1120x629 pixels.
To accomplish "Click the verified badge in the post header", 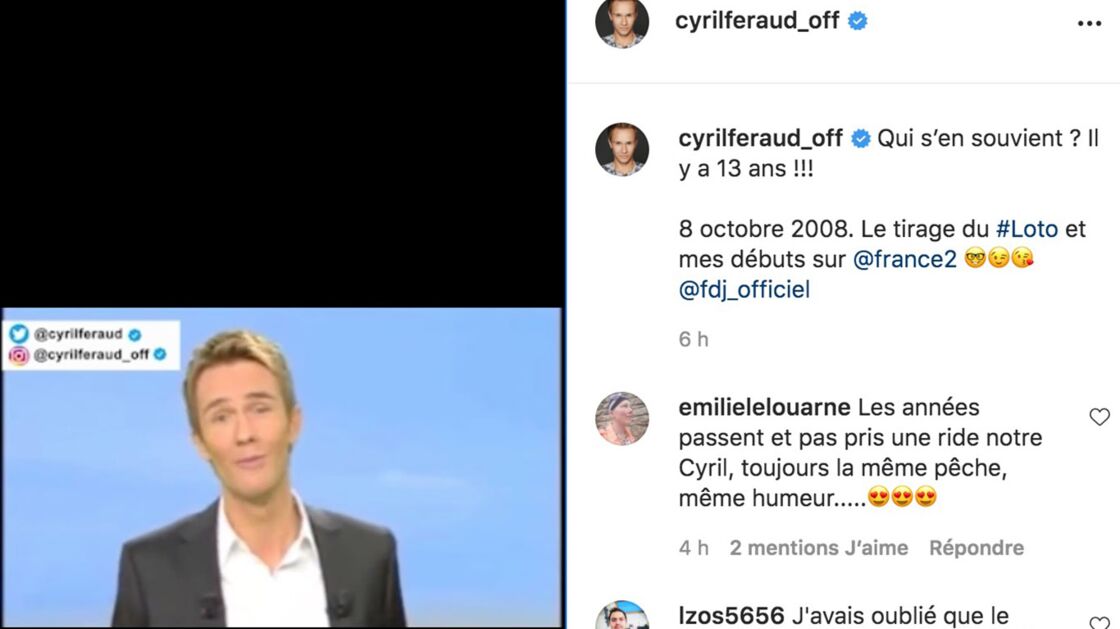I will pos(857,21).
